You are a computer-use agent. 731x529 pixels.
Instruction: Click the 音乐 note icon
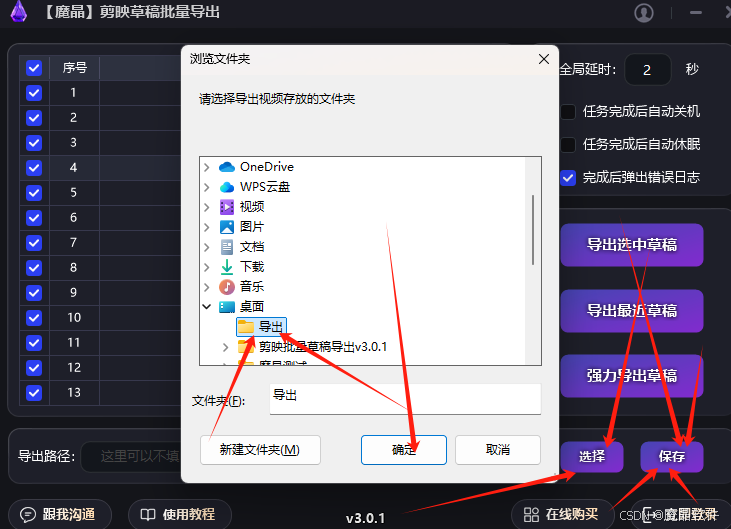pyautogui.click(x=227, y=287)
